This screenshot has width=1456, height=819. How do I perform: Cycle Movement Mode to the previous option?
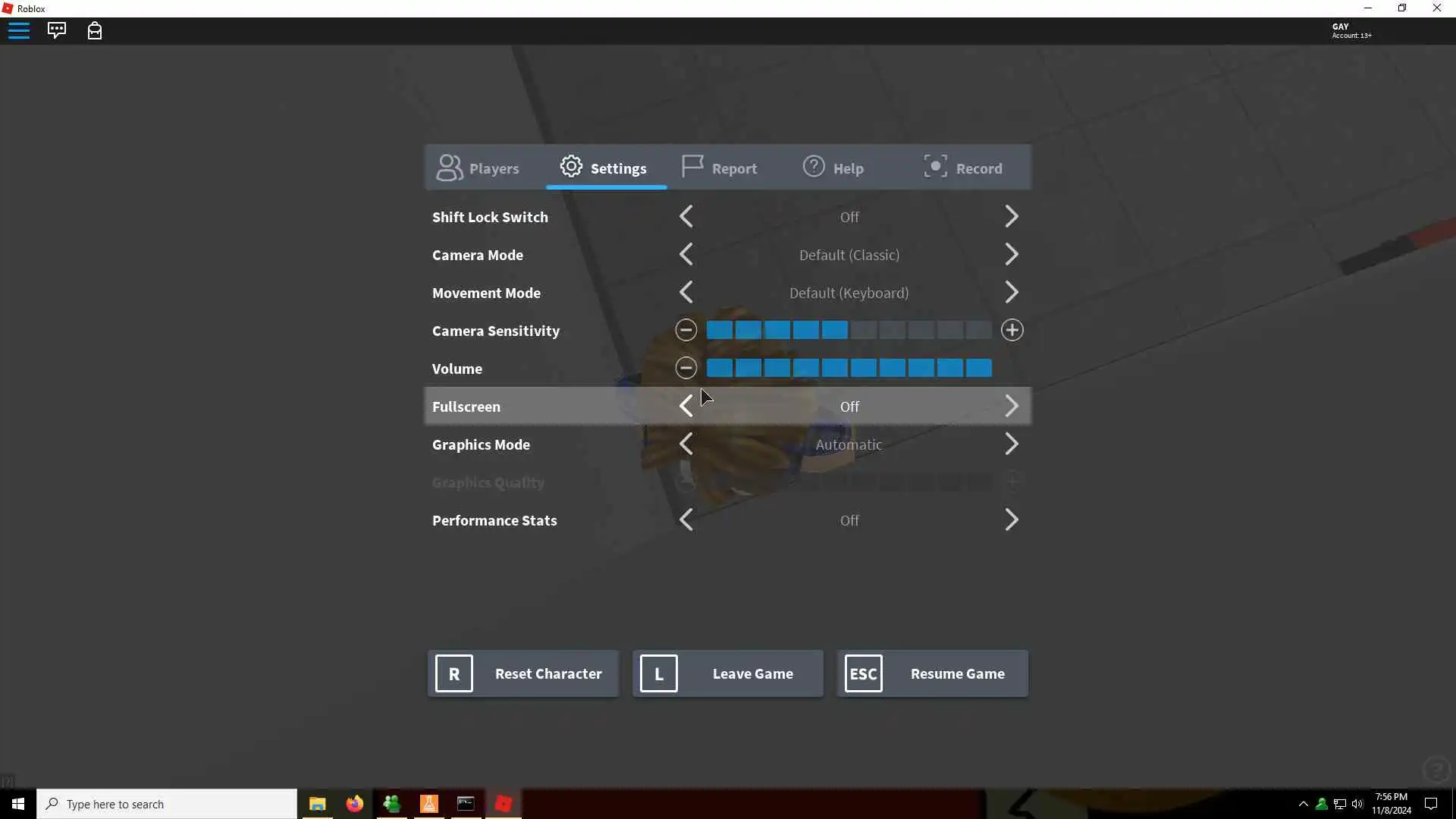(686, 292)
